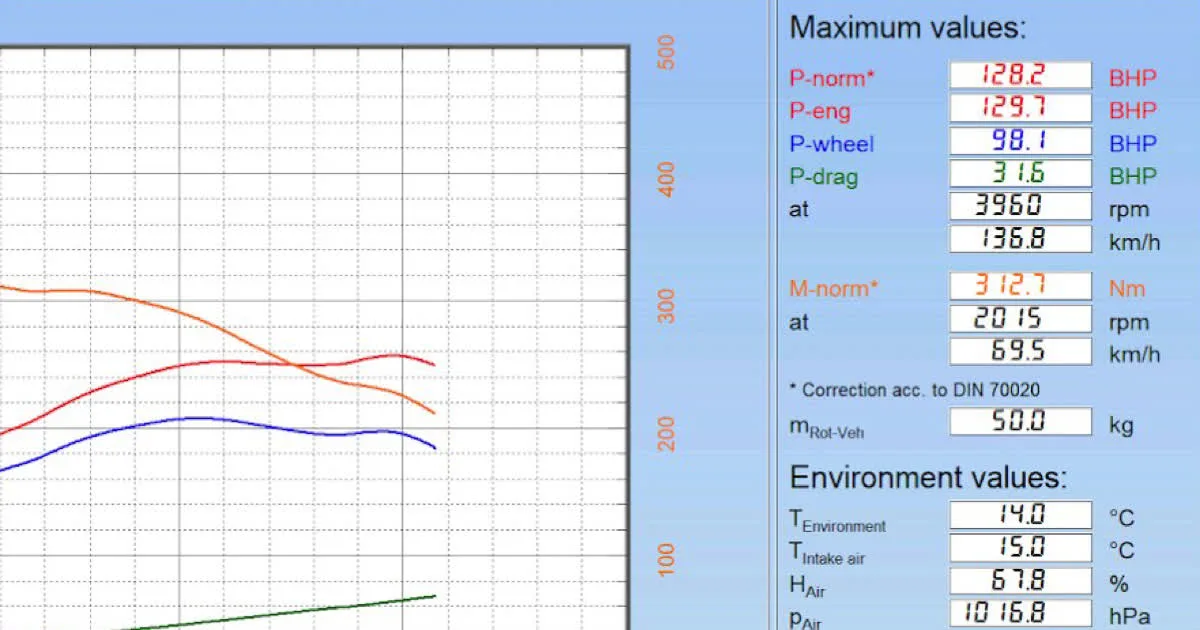Click the T Environment 14.0 field
The image size is (1200, 630).
(1020, 515)
